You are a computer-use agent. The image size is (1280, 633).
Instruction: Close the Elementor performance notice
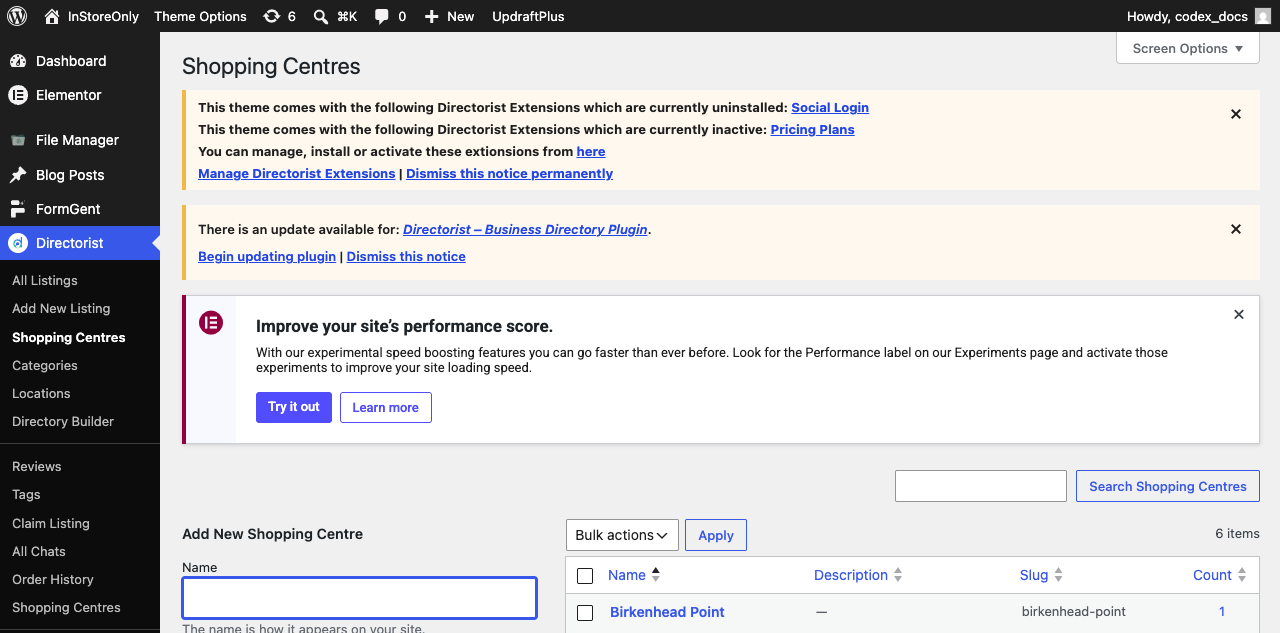point(1239,314)
